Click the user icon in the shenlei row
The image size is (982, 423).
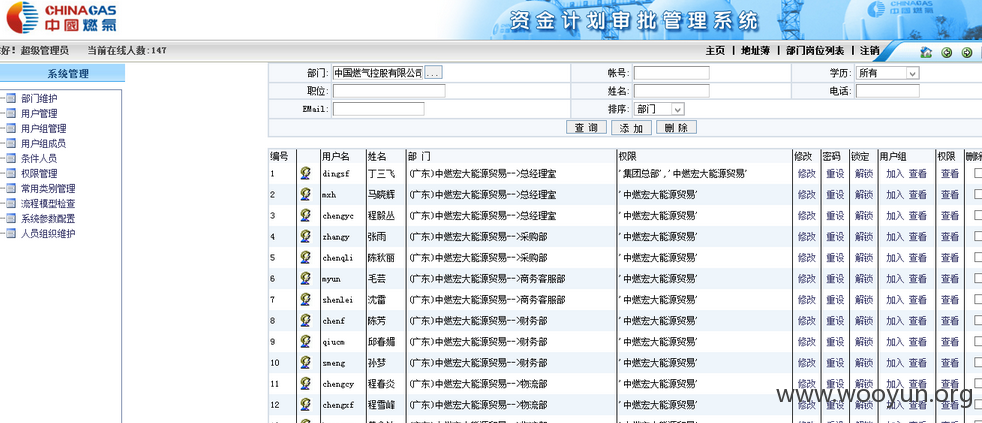[x=305, y=300]
